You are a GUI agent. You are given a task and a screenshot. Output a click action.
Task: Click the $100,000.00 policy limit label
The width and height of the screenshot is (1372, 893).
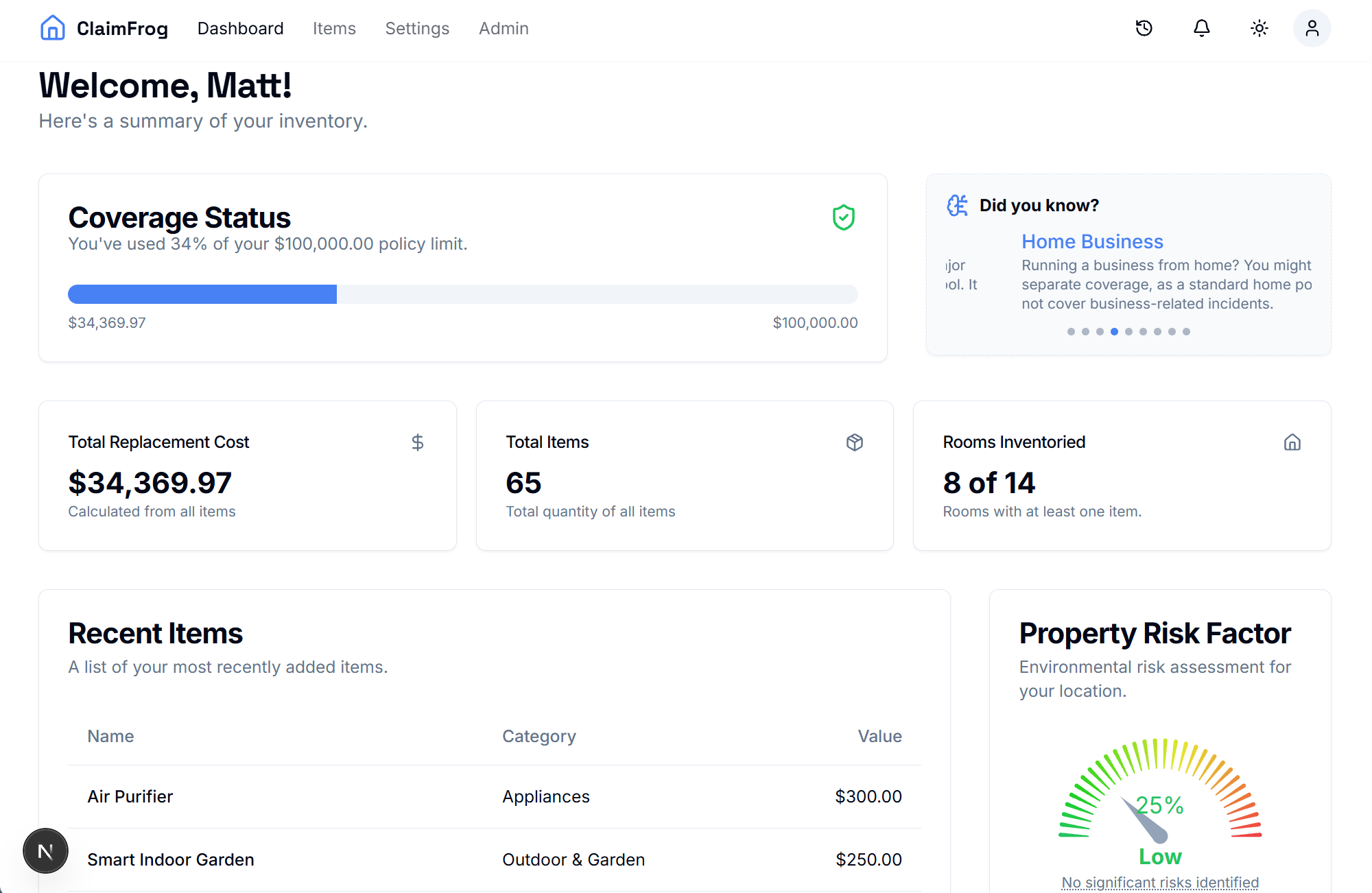click(x=815, y=322)
